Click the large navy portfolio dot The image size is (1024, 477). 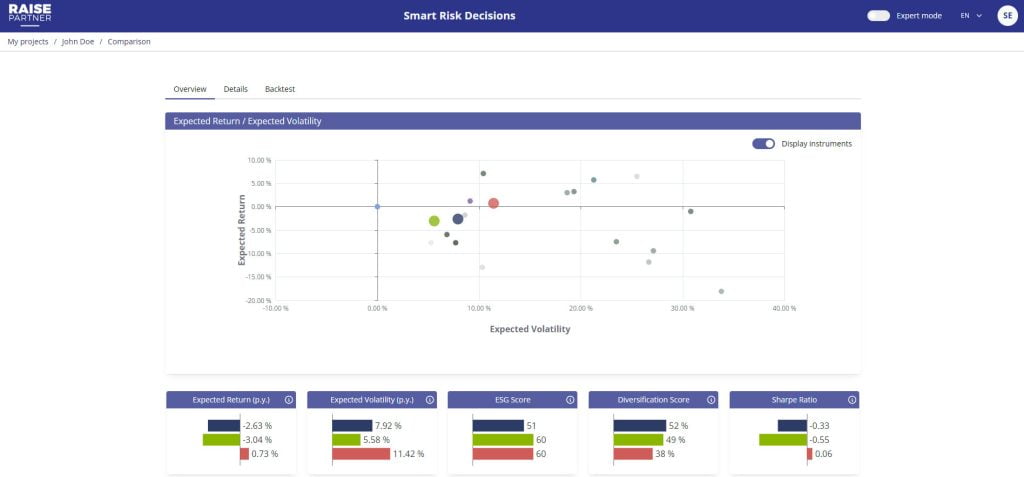click(x=458, y=219)
